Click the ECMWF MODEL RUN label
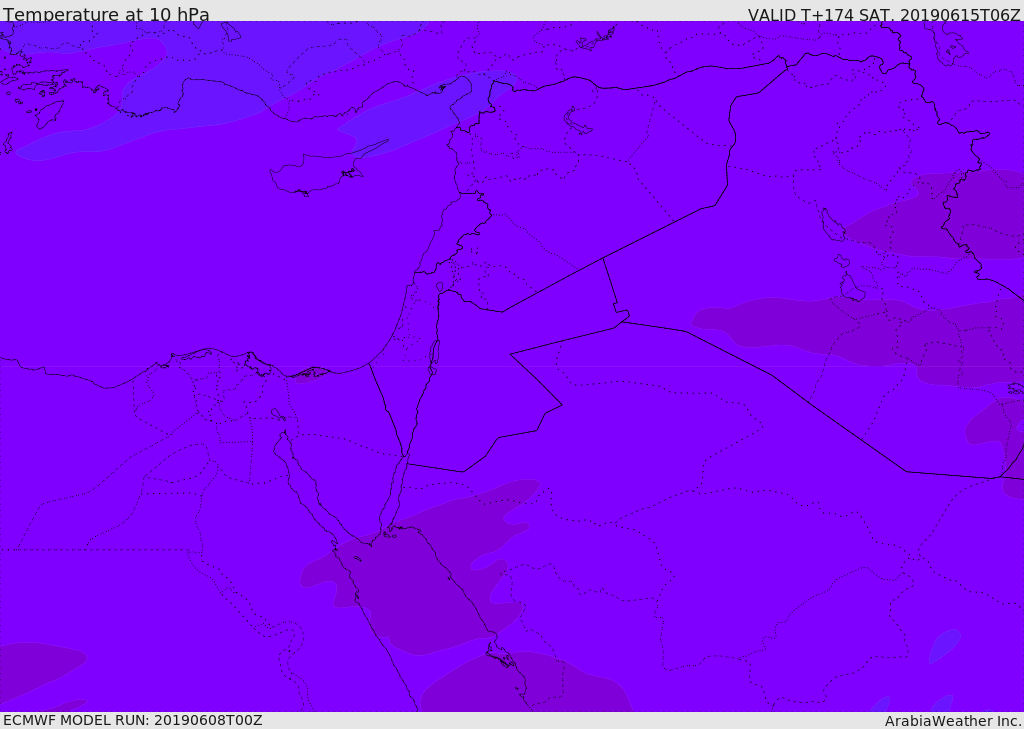 point(132,720)
